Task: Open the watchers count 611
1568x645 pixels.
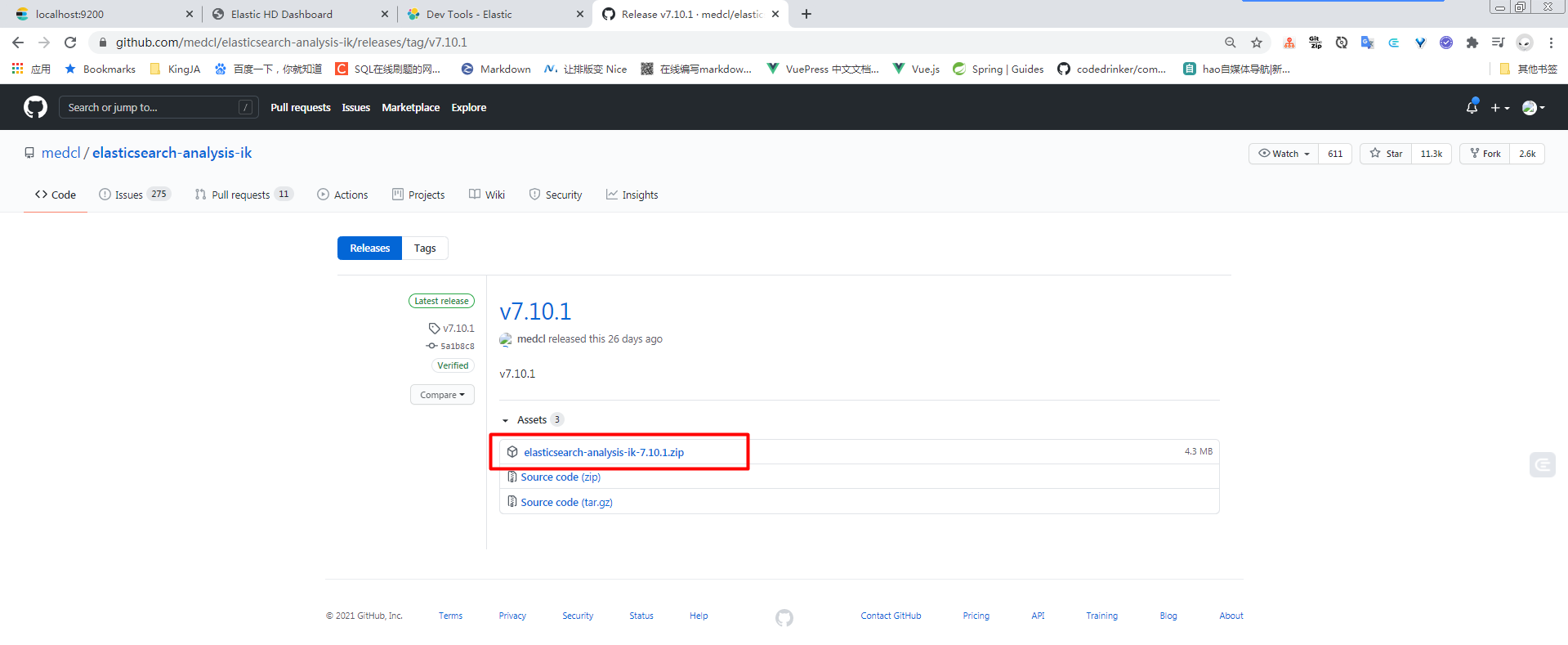Action: (1335, 154)
